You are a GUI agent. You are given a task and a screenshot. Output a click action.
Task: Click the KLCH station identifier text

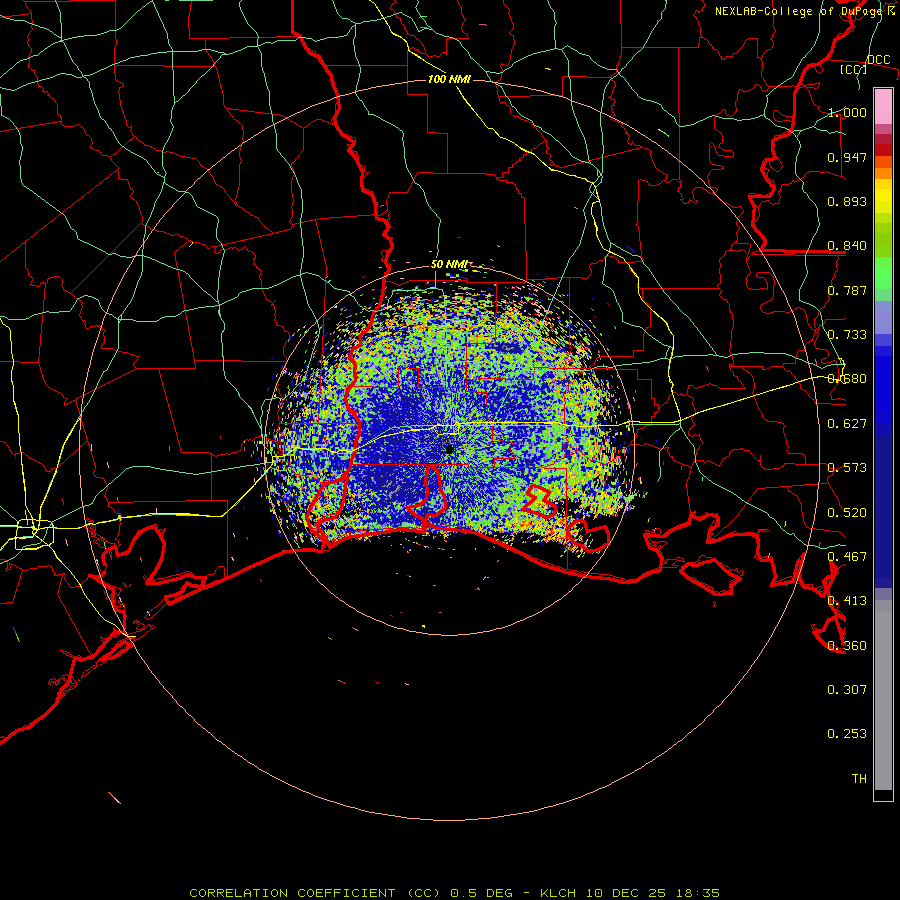click(x=558, y=893)
